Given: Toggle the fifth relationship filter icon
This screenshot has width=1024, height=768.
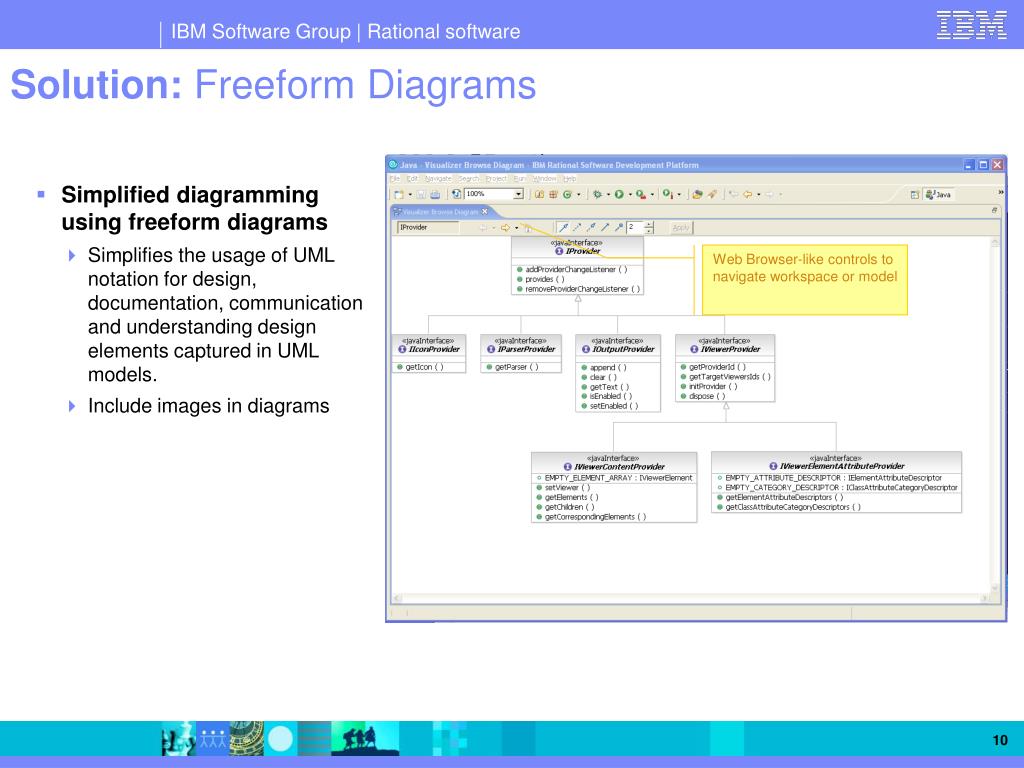Looking at the screenshot, I should click(x=618, y=227).
